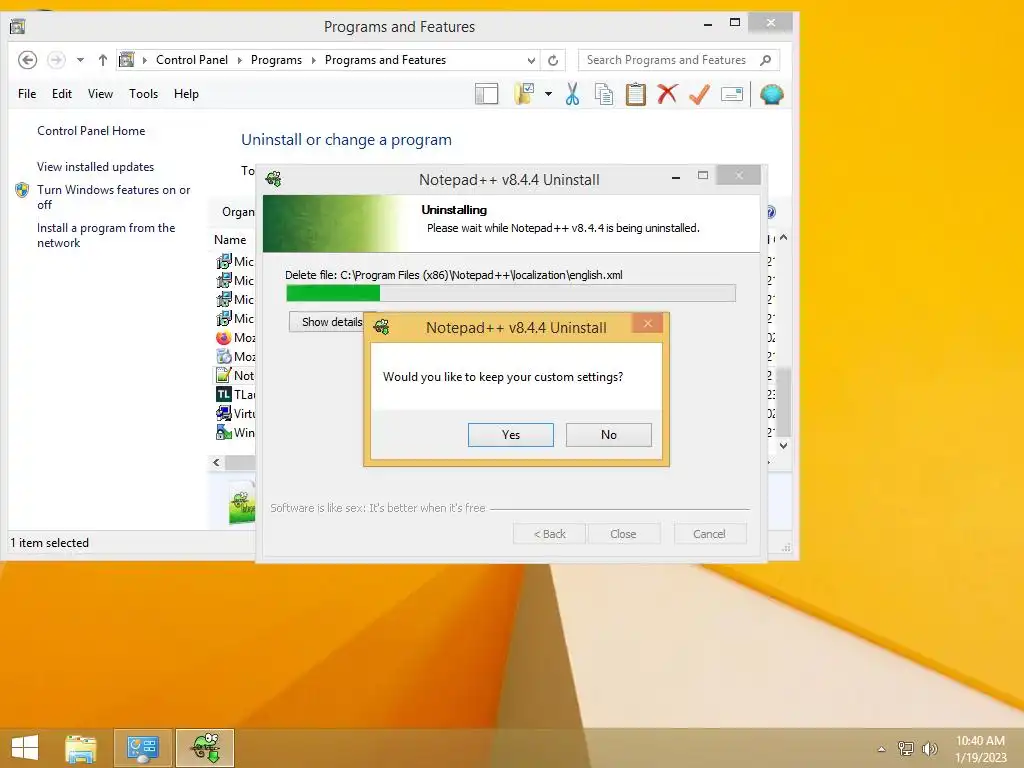Click the folder options toolbar icon
The image size is (1024, 768).
click(524, 94)
